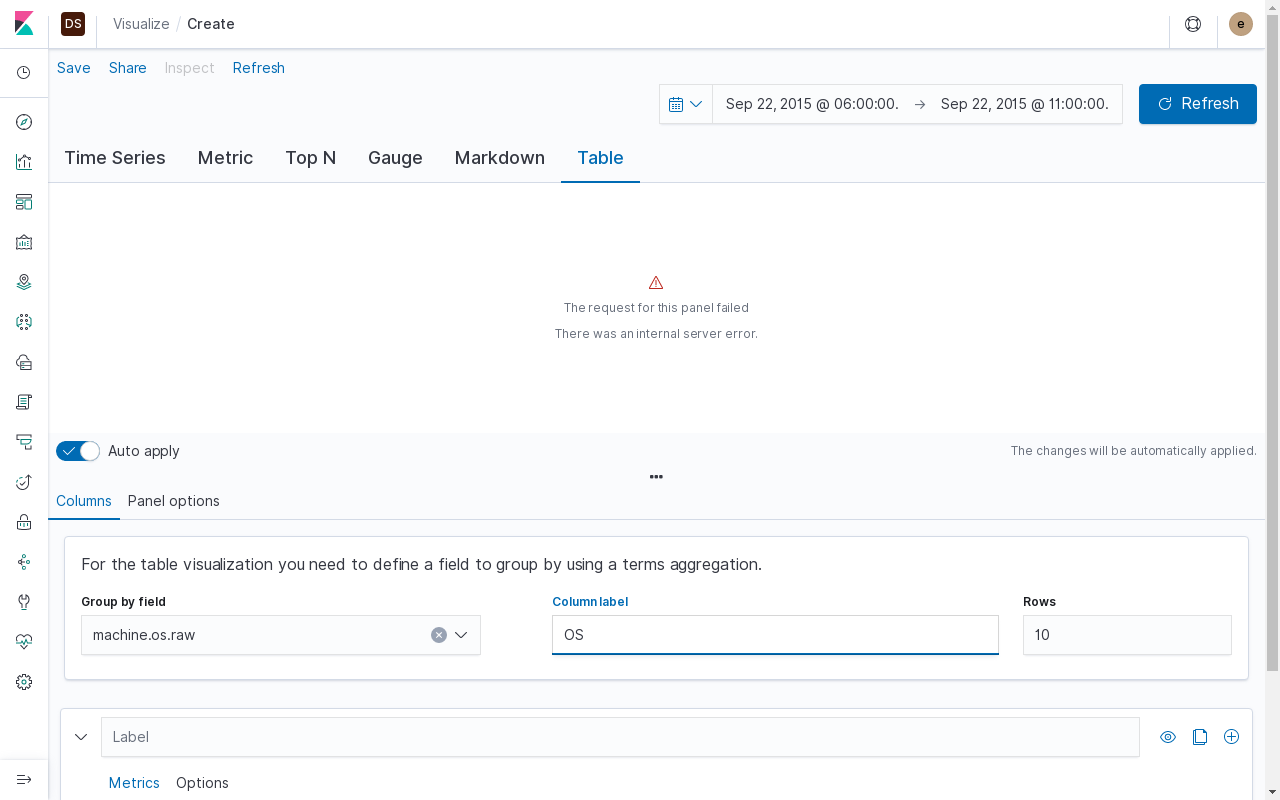
Task: Open the Dashboard app from the sidebar
Action: 23,202
